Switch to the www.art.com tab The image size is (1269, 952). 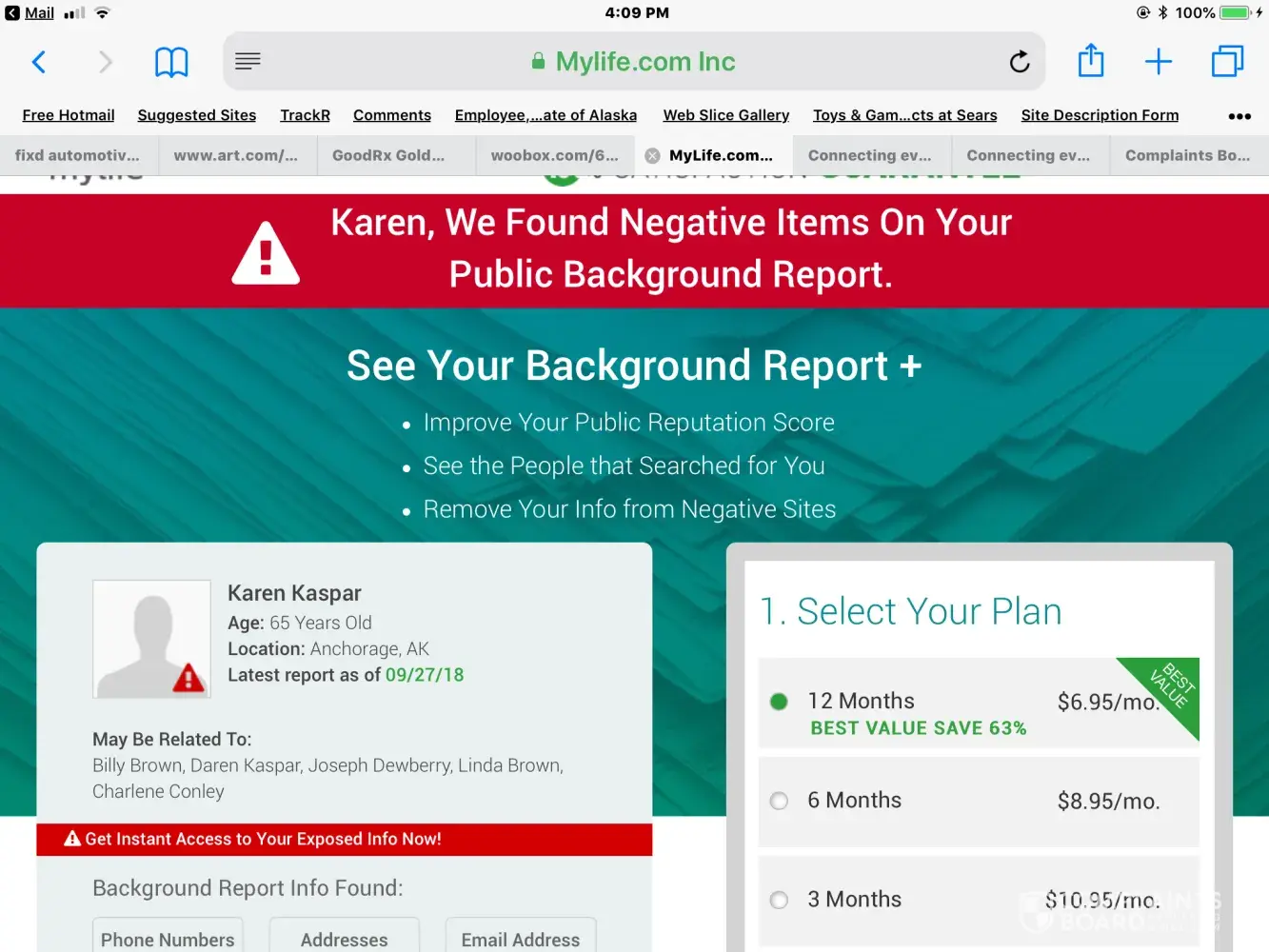coord(237,155)
